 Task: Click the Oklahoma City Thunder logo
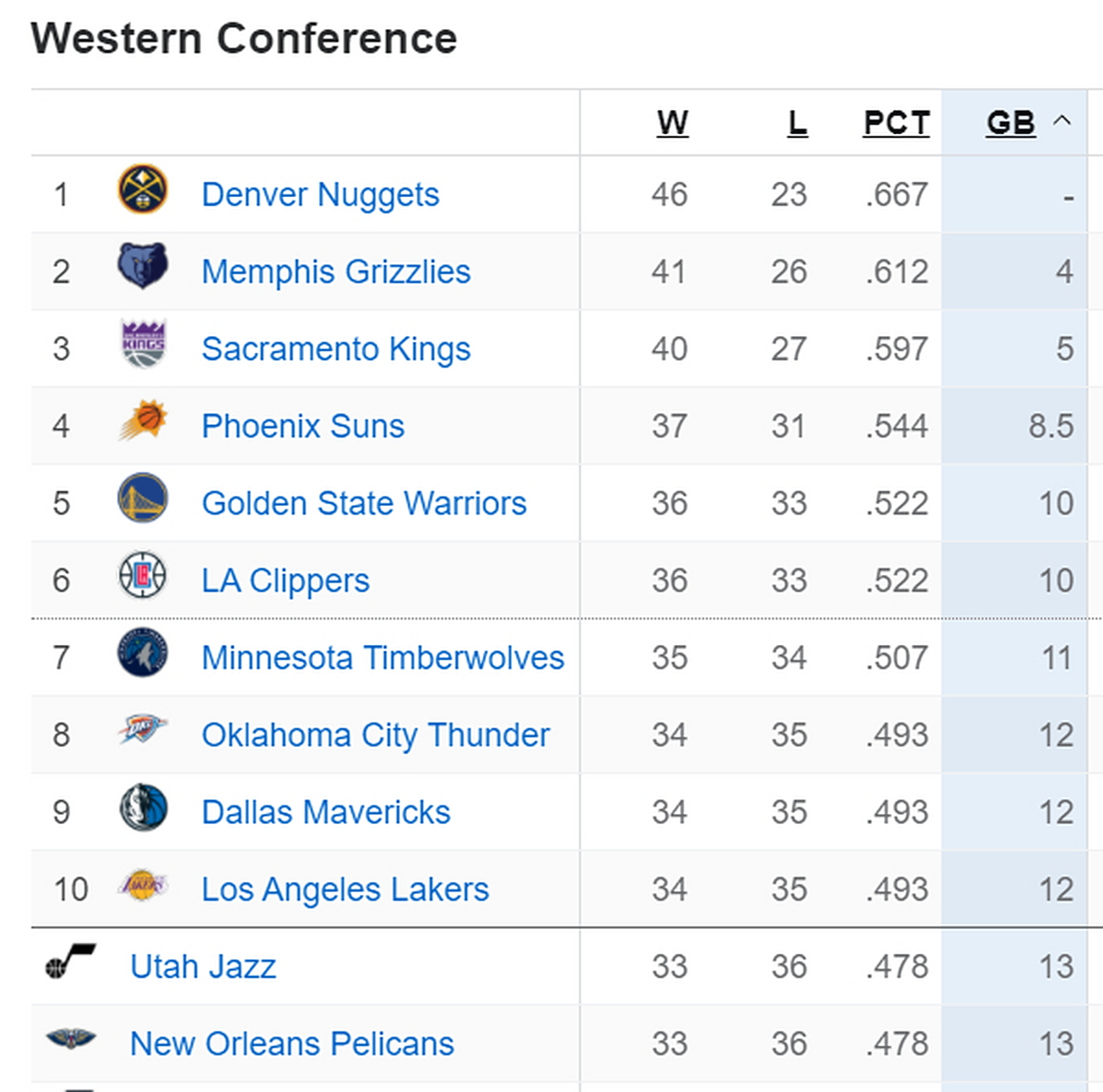coord(142,729)
